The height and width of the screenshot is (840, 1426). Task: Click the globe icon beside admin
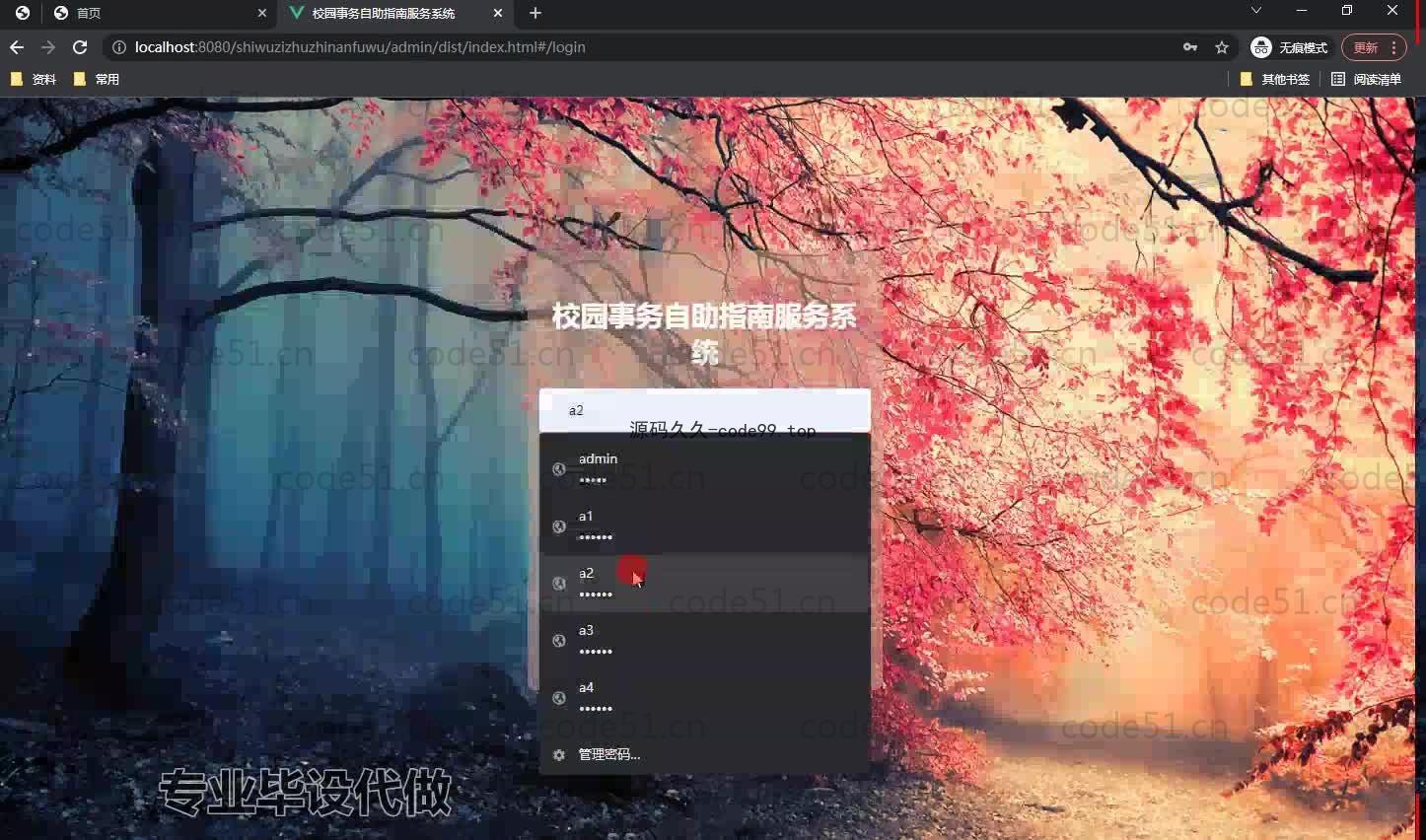tap(559, 469)
